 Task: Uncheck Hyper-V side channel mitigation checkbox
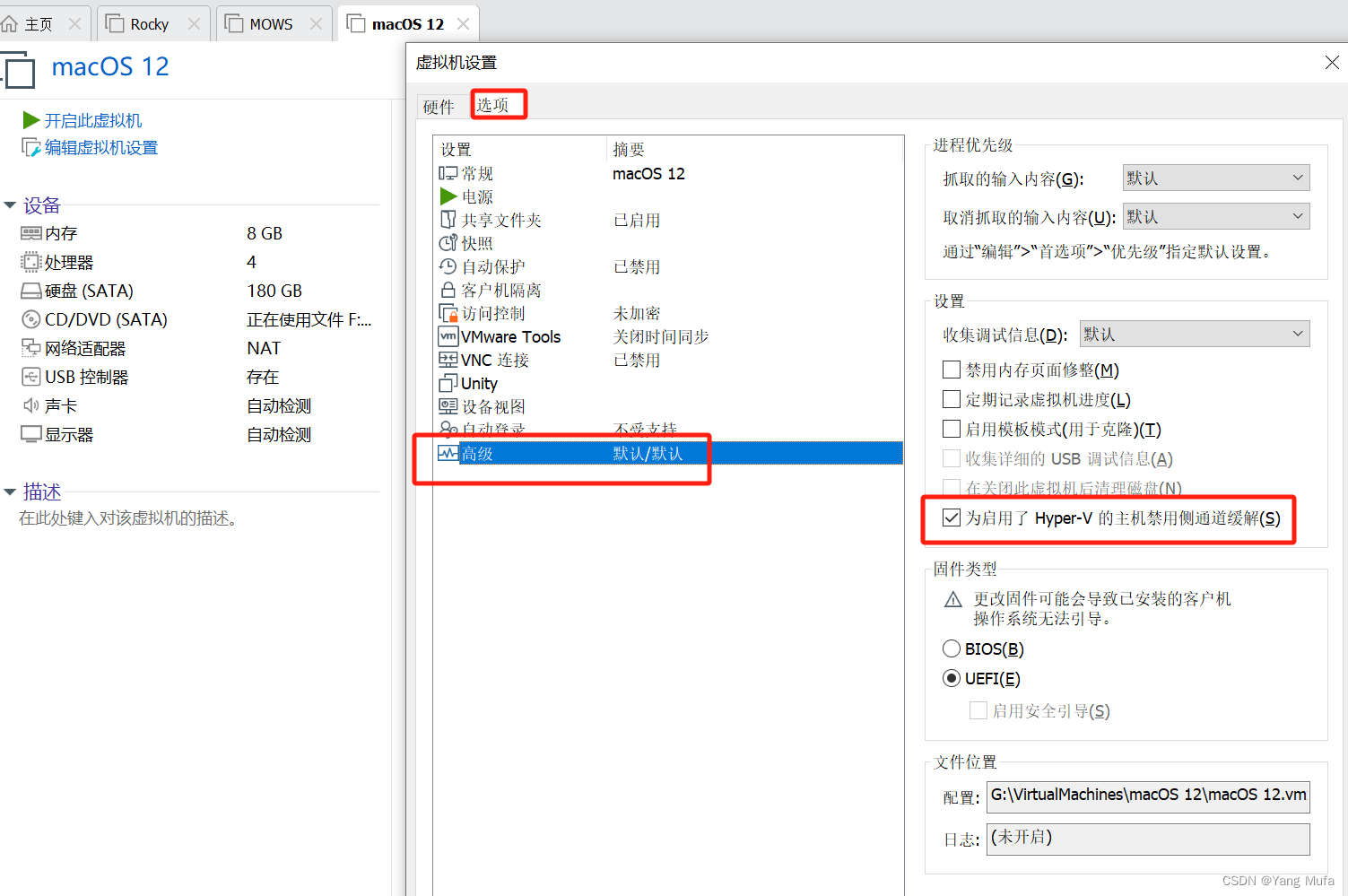(952, 518)
